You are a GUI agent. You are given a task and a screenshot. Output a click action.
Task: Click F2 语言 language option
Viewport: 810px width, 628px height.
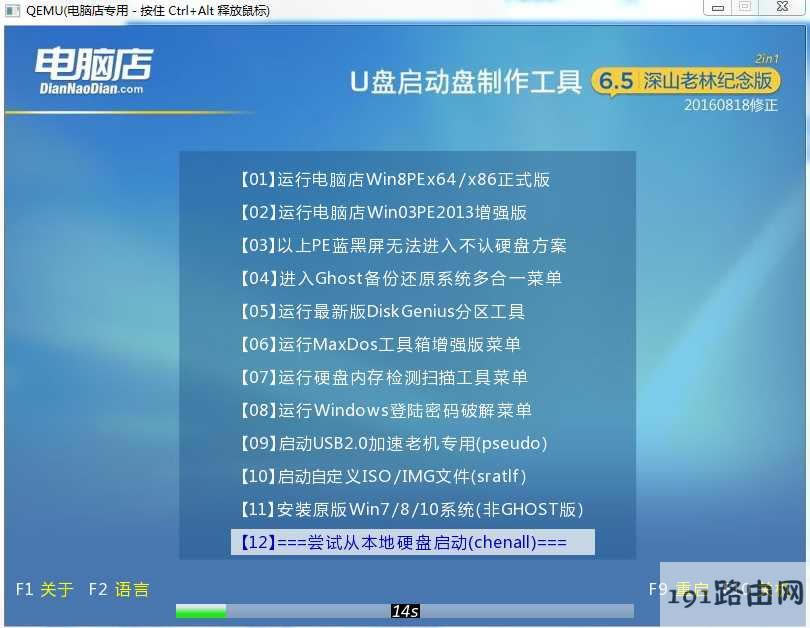pyautogui.click(x=119, y=589)
